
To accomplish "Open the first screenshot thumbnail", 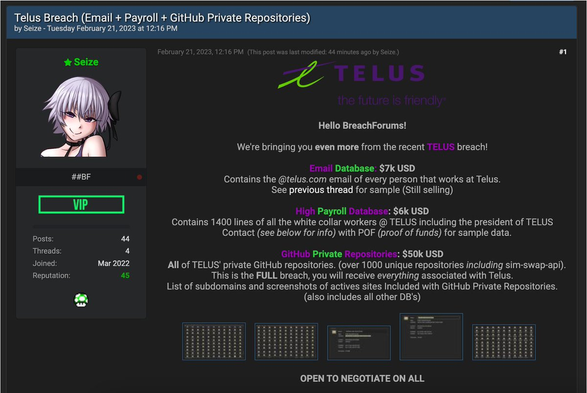I will click(x=214, y=341).
